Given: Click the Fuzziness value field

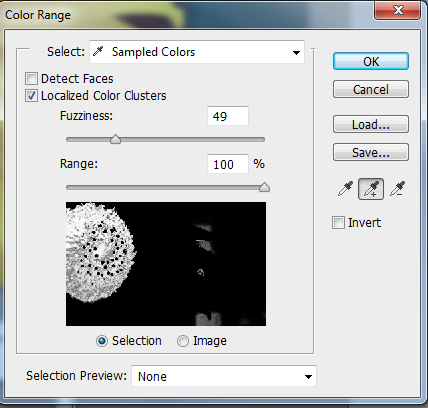Looking at the screenshot, I should pyautogui.click(x=228, y=116).
